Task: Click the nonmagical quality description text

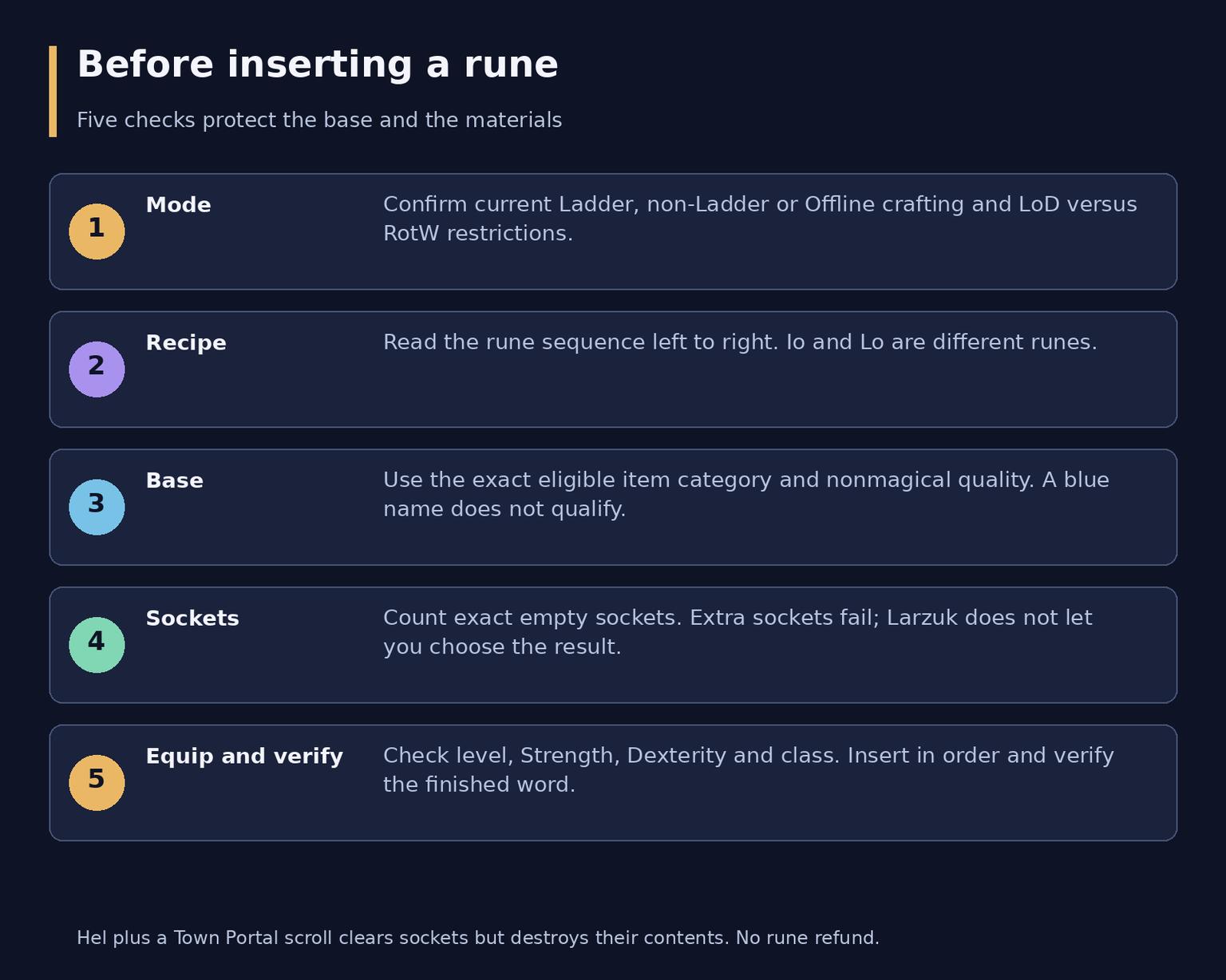Action: pyautogui.click(x=746, y=494)
